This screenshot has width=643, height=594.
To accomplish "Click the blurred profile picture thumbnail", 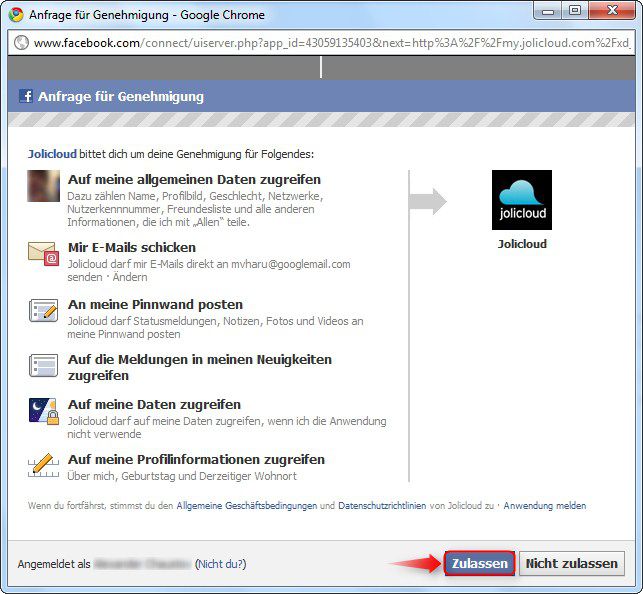I will pos(43,186).
